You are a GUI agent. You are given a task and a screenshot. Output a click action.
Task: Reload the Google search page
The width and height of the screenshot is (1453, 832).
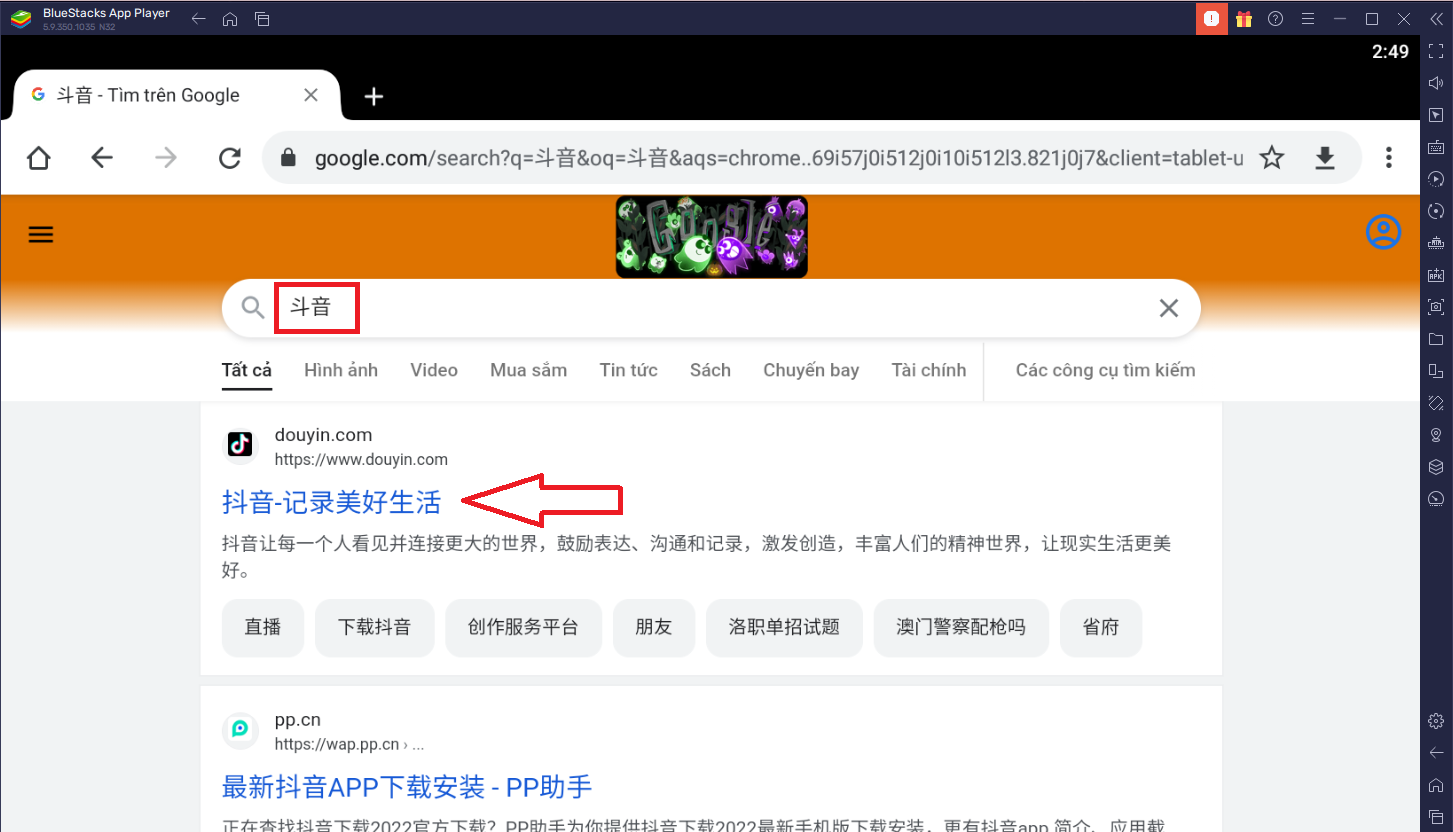tap(230, 158)
